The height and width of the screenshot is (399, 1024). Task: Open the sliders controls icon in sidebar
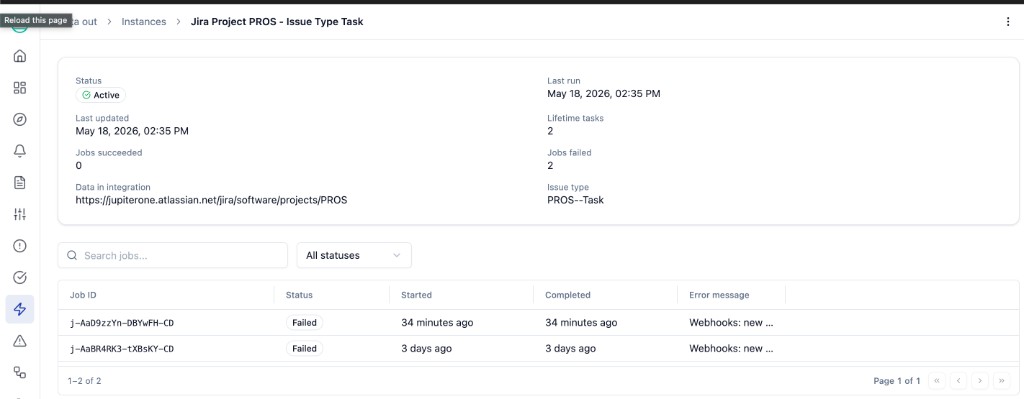(x=20, y=214)
